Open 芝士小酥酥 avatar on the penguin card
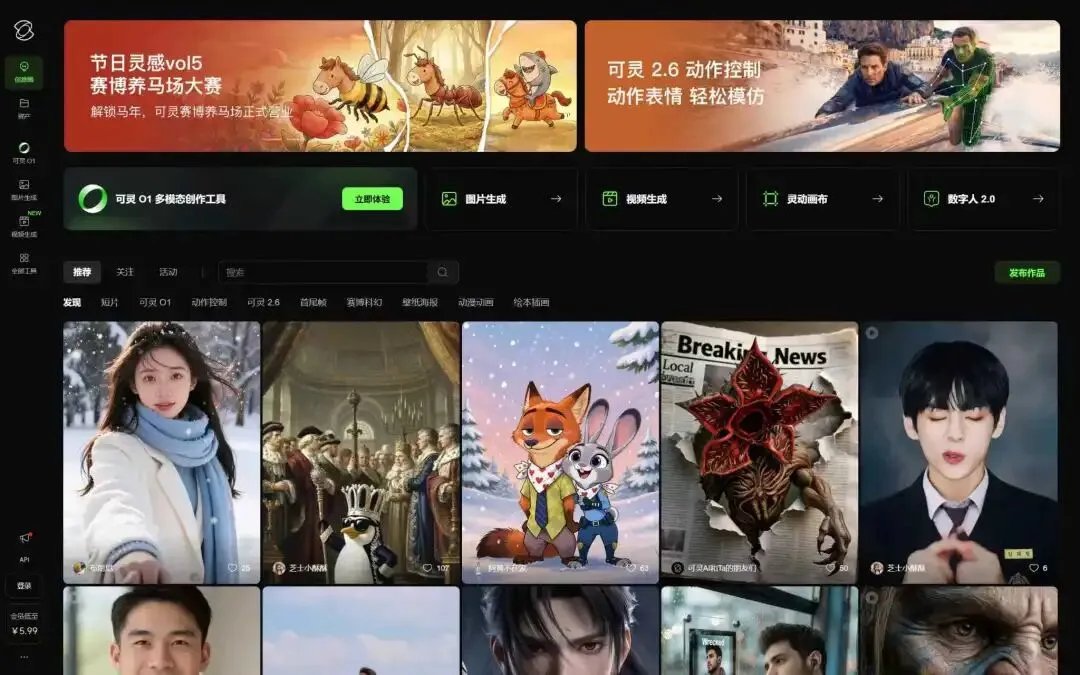 (278, 568)
